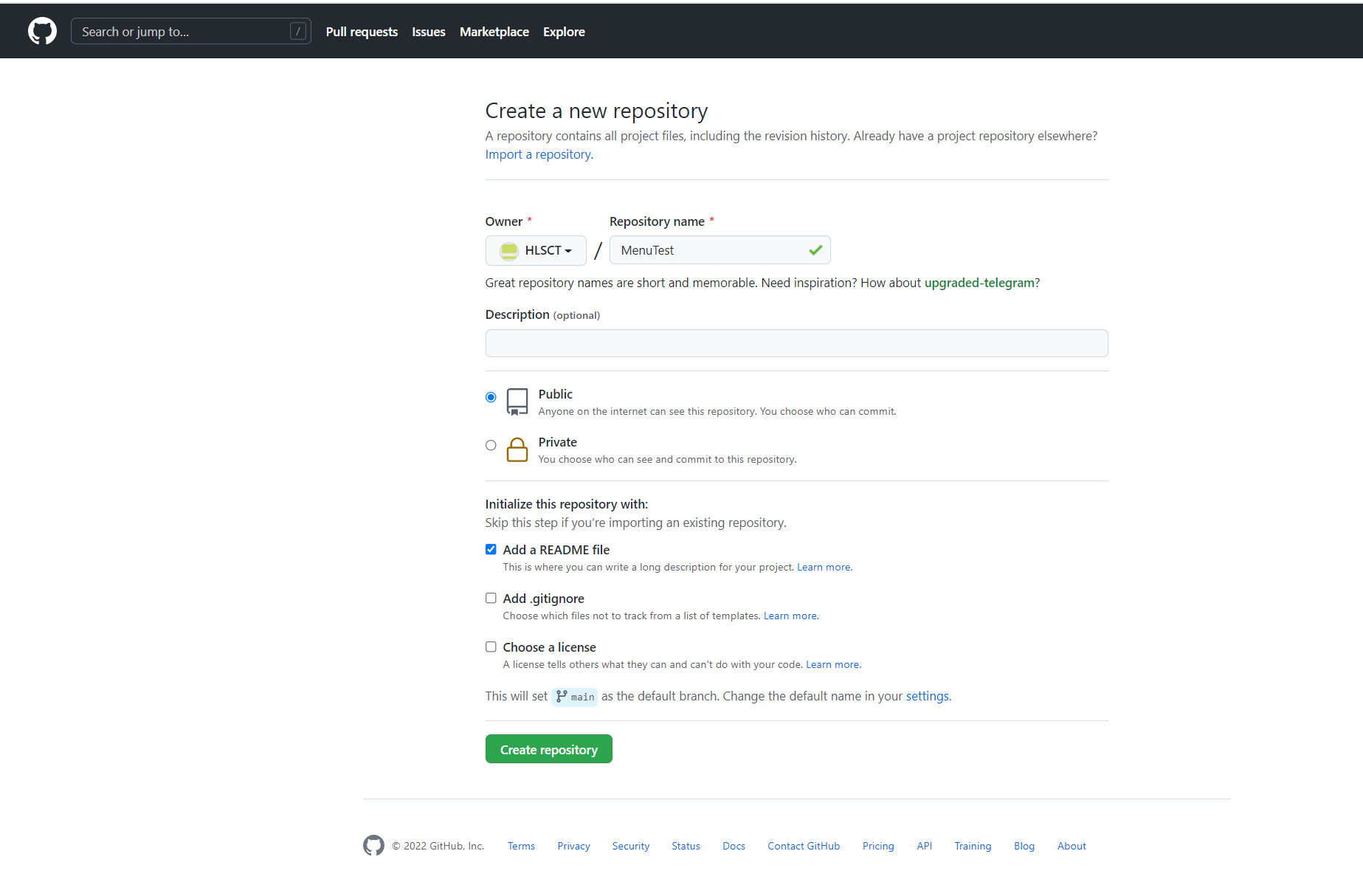Click the green checkmark in repository name
Screen dimensions: 1363x896
pos(815,250)
